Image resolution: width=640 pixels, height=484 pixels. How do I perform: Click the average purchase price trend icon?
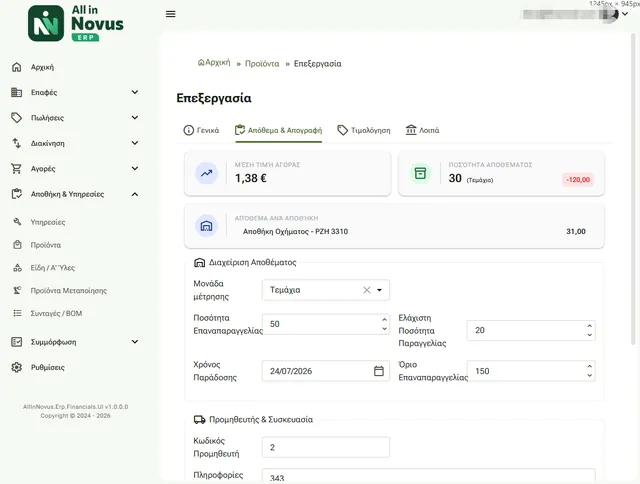pyautogui.click(x=207, y=173)
